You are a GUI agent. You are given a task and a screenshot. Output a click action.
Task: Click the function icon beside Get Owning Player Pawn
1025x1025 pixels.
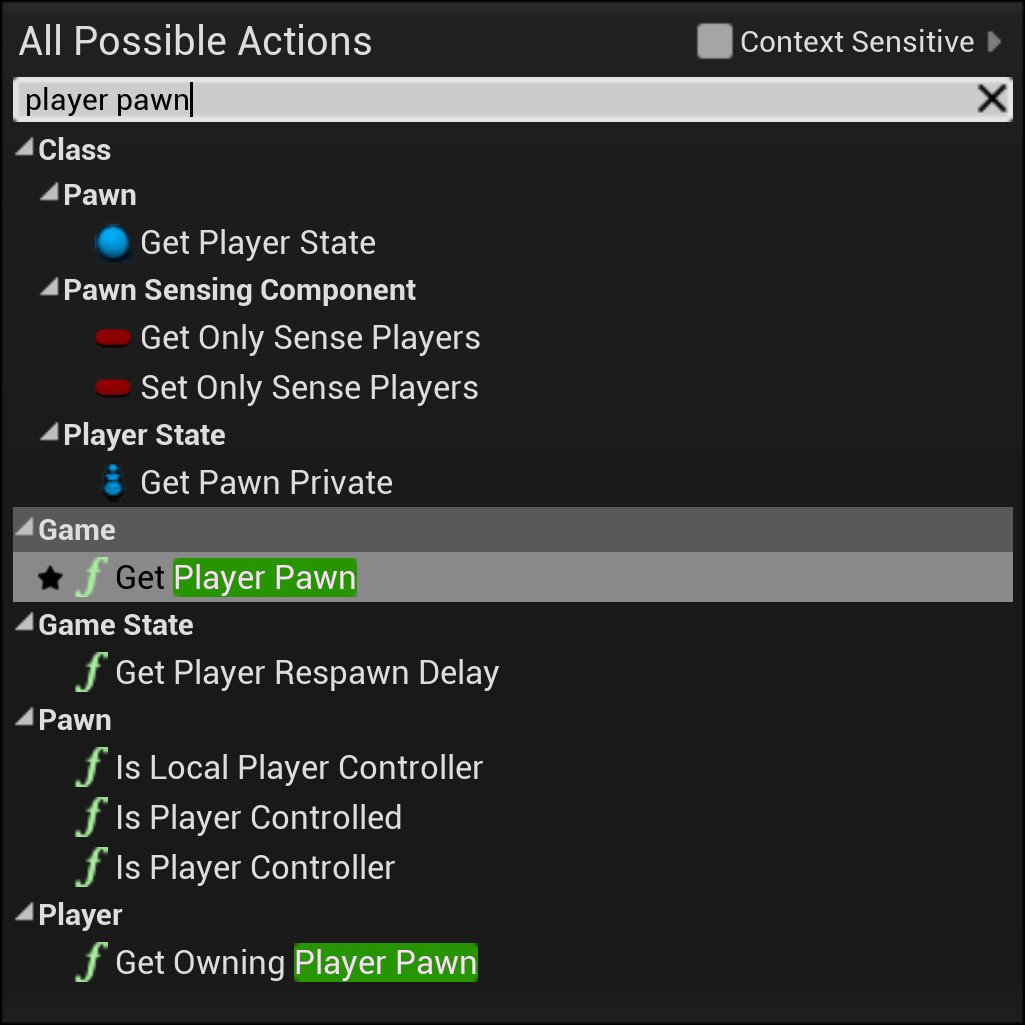pos(90,962)
